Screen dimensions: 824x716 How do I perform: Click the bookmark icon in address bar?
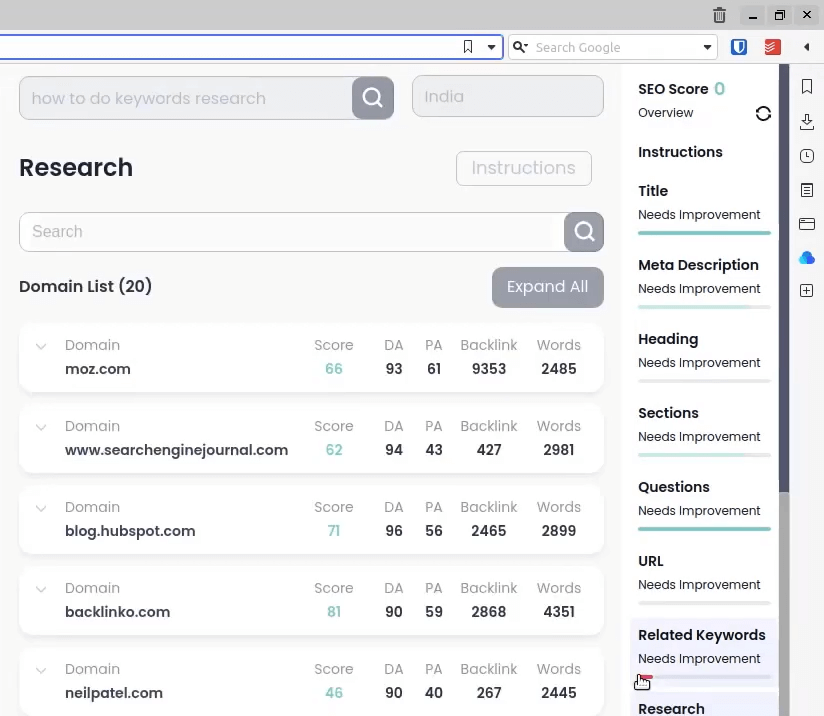(468, 47)
